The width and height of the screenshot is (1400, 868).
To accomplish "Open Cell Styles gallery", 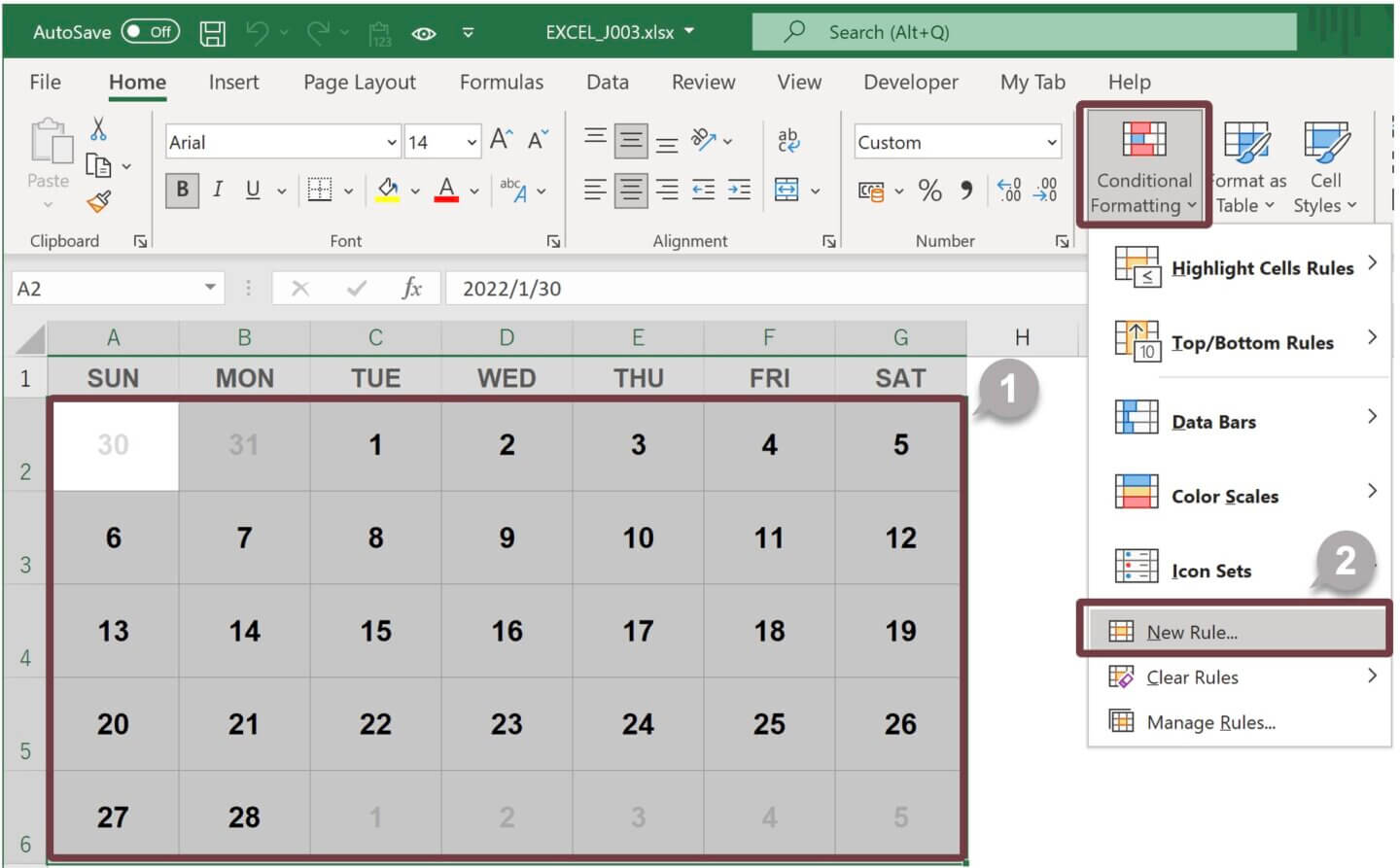I will click(1325, 165).
